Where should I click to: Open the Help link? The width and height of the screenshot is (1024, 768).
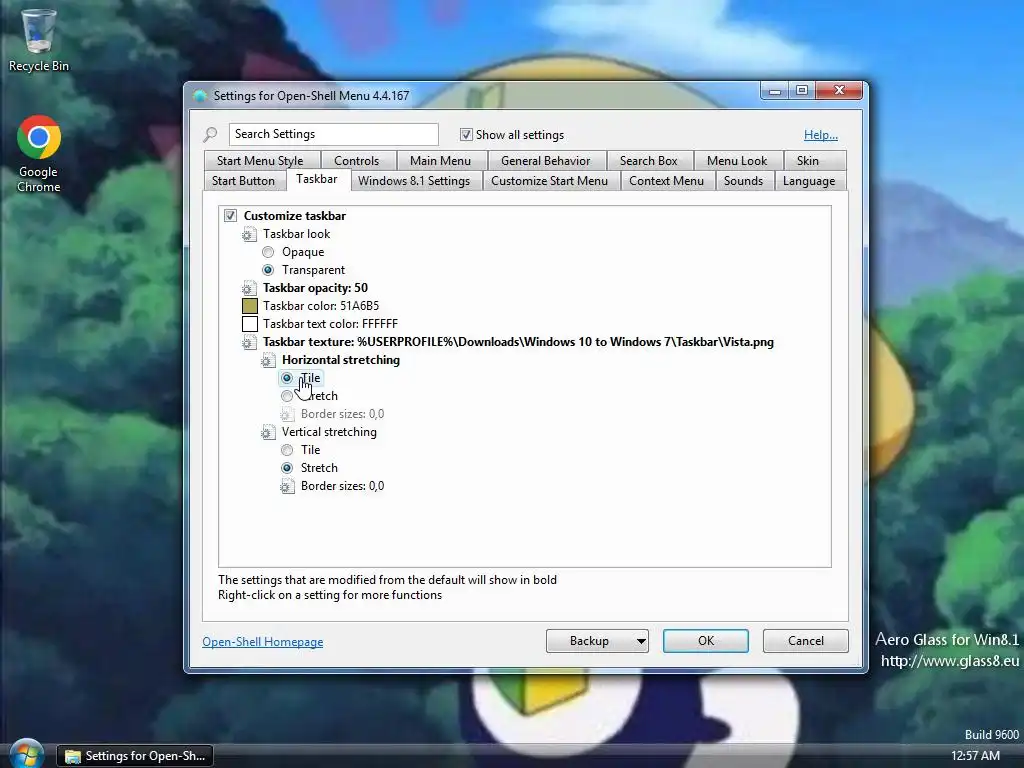pos(821,135)
